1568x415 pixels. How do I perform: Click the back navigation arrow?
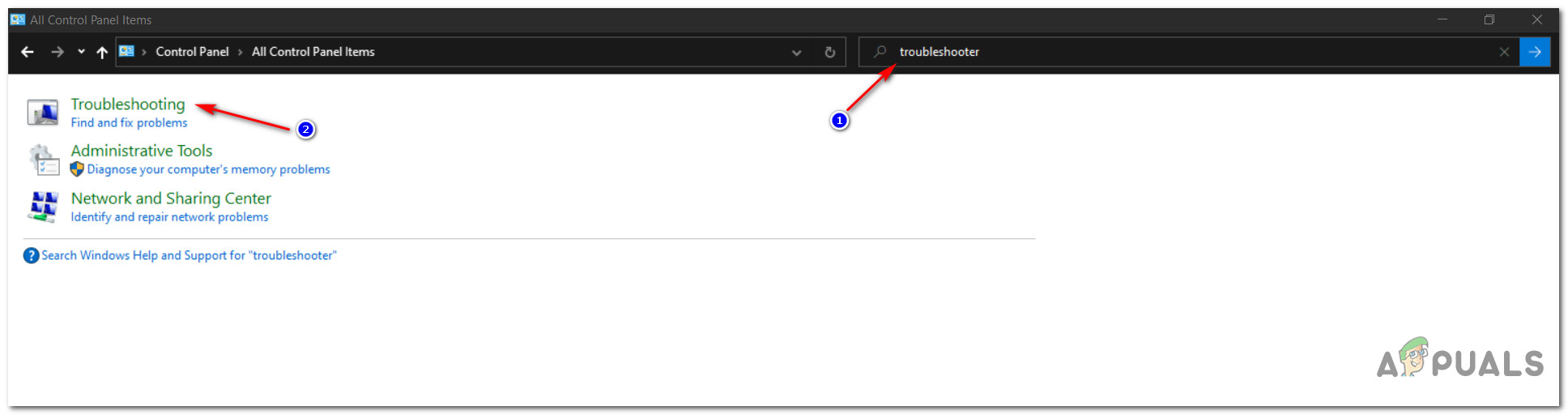(x=28, y=52)
